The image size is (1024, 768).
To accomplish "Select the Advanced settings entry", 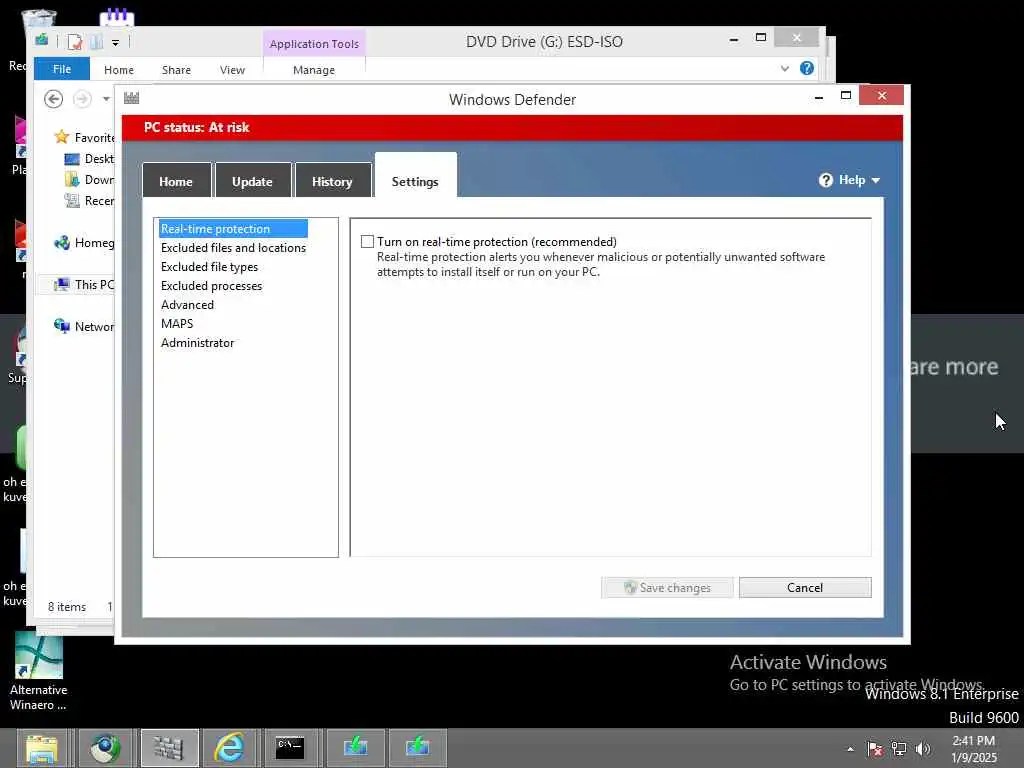I will tap(187, 304).
